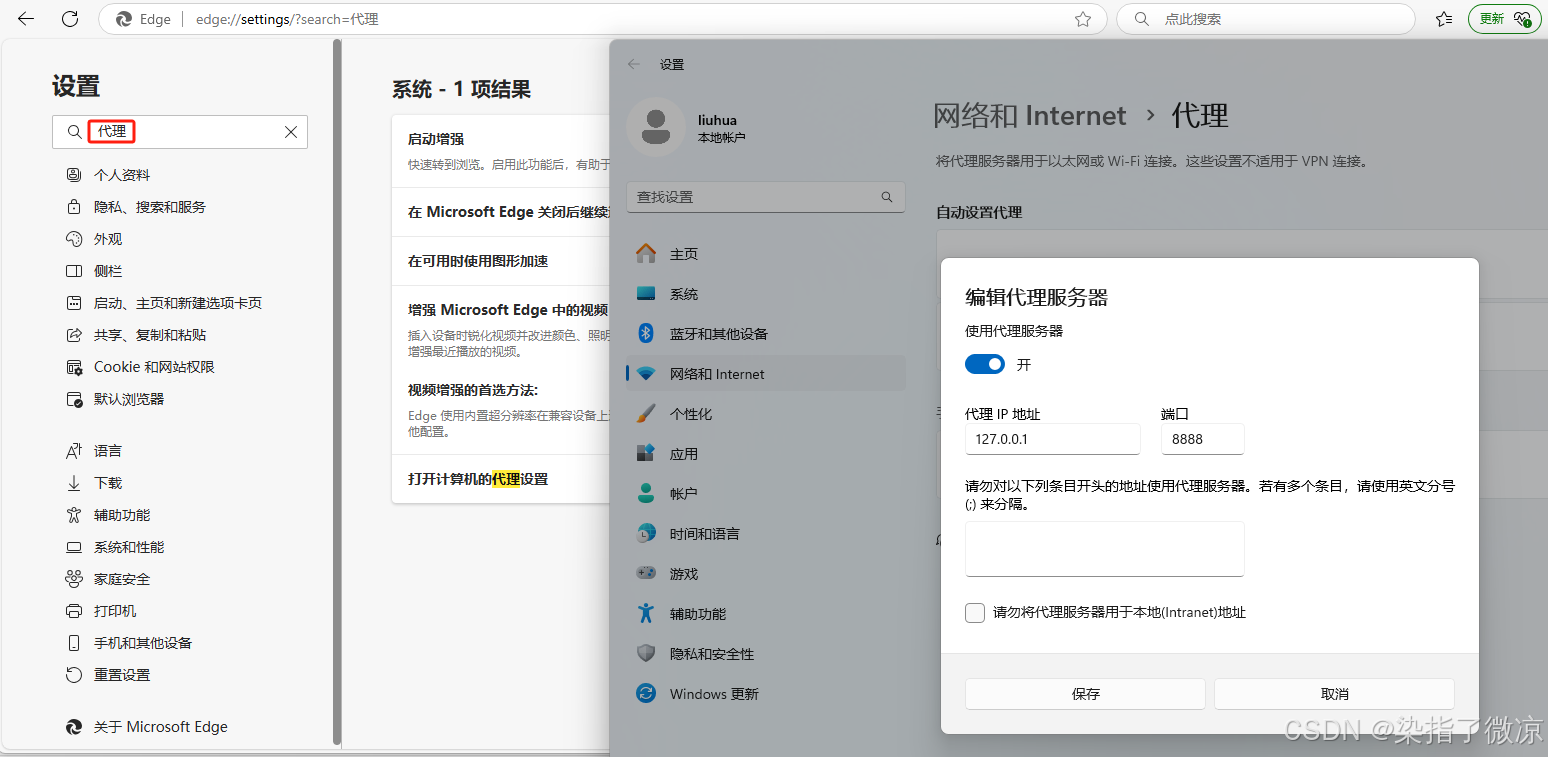Click the 点此搜索 browser search box
Image resolution: width=1548 pixels, height=757 pixels.
click(x=1264, y=19)
